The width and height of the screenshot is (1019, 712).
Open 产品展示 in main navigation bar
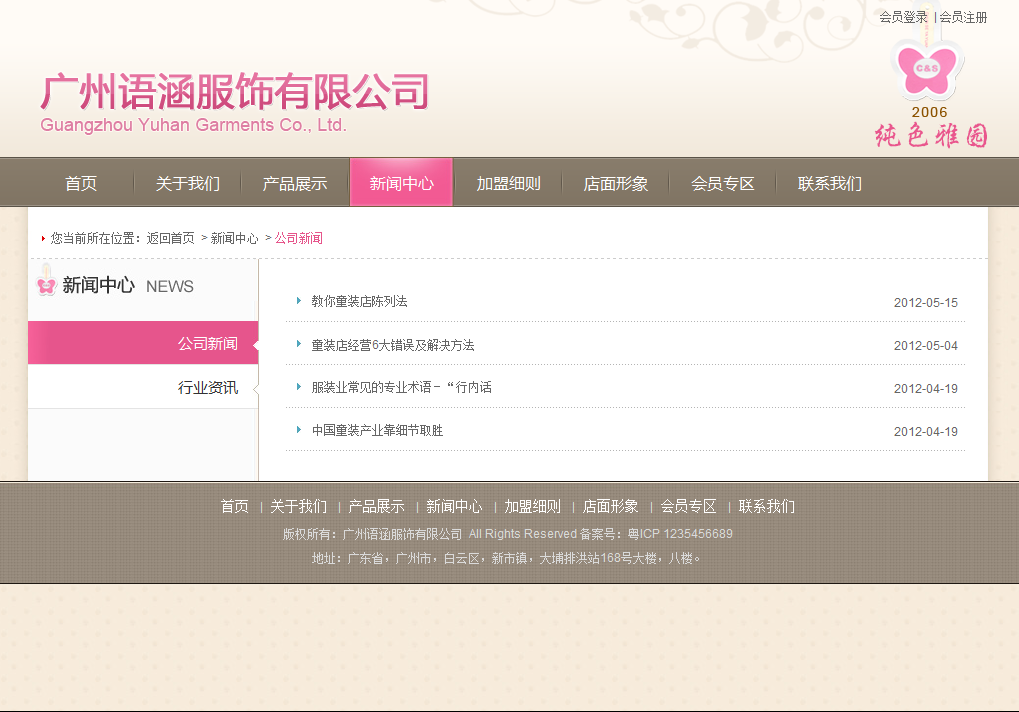click(x=294, y=183)
